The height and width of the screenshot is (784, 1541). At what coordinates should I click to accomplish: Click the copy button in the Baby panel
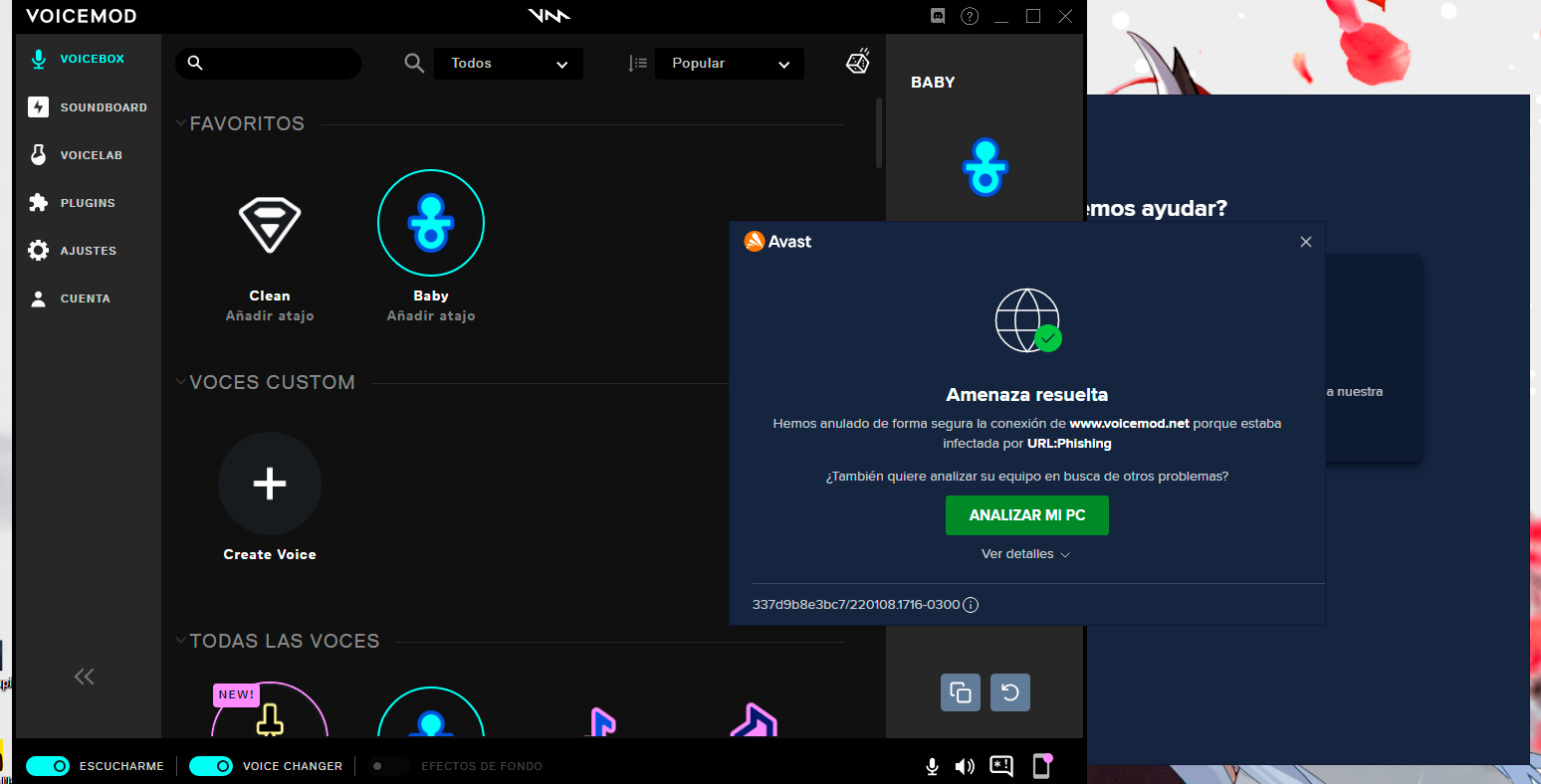(961, 692)
